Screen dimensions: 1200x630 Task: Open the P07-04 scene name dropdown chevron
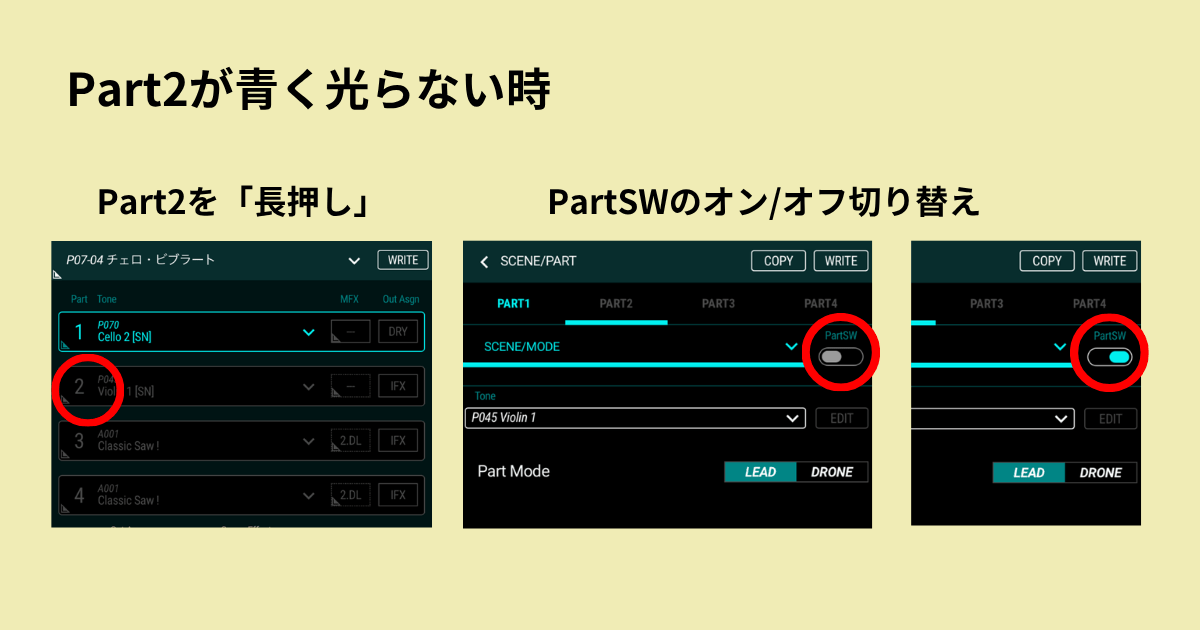click(x=354, y=261)
